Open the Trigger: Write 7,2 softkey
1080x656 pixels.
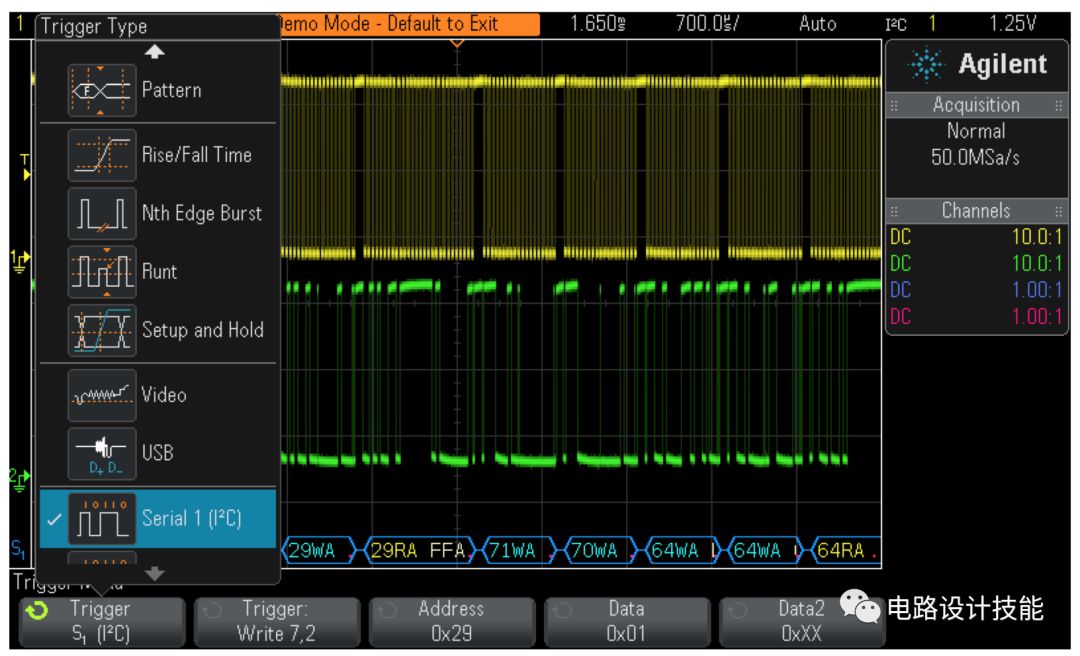click(277, 622)
